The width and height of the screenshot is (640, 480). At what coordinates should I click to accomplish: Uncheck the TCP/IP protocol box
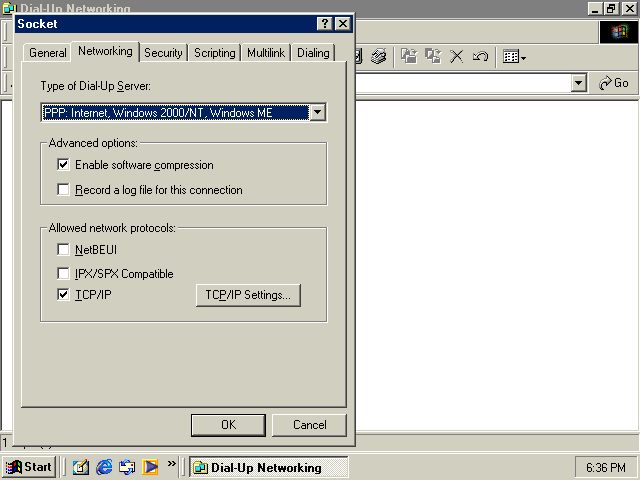pos(63,294)
